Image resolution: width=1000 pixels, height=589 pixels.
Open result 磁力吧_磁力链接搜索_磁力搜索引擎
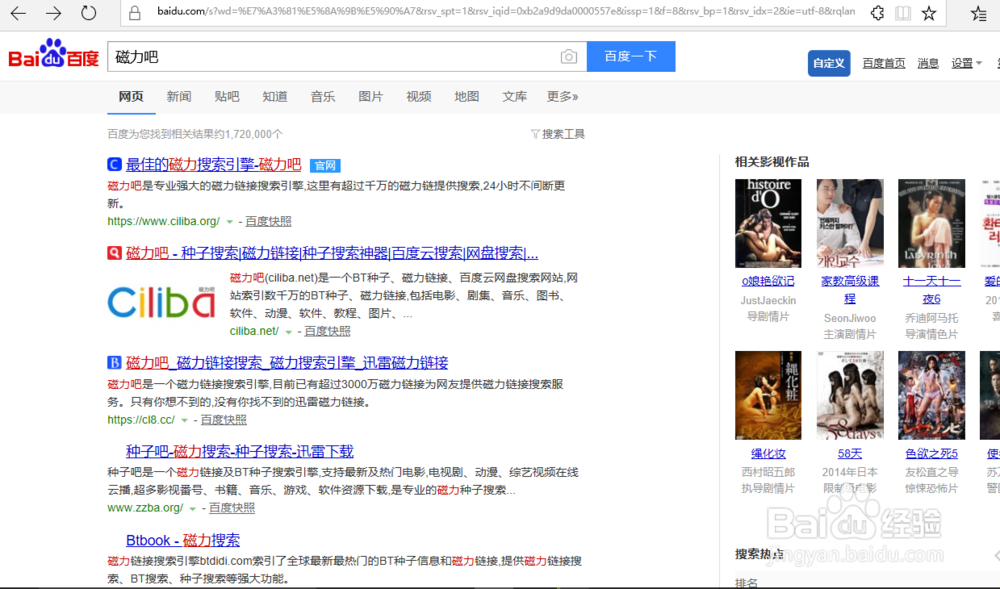click(287, 363)
